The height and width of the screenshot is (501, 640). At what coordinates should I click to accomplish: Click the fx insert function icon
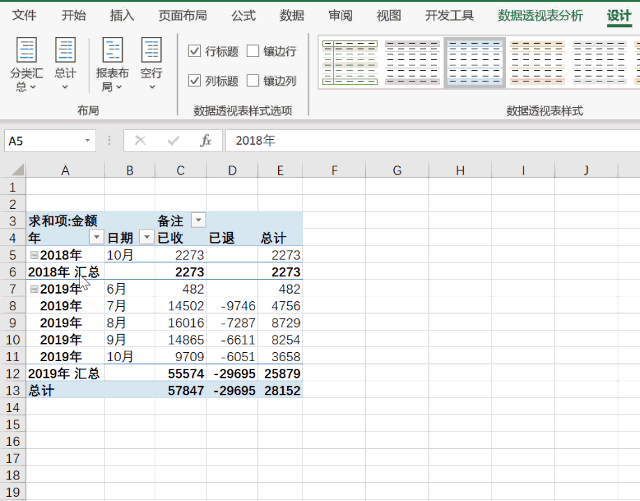pos(206,141)
